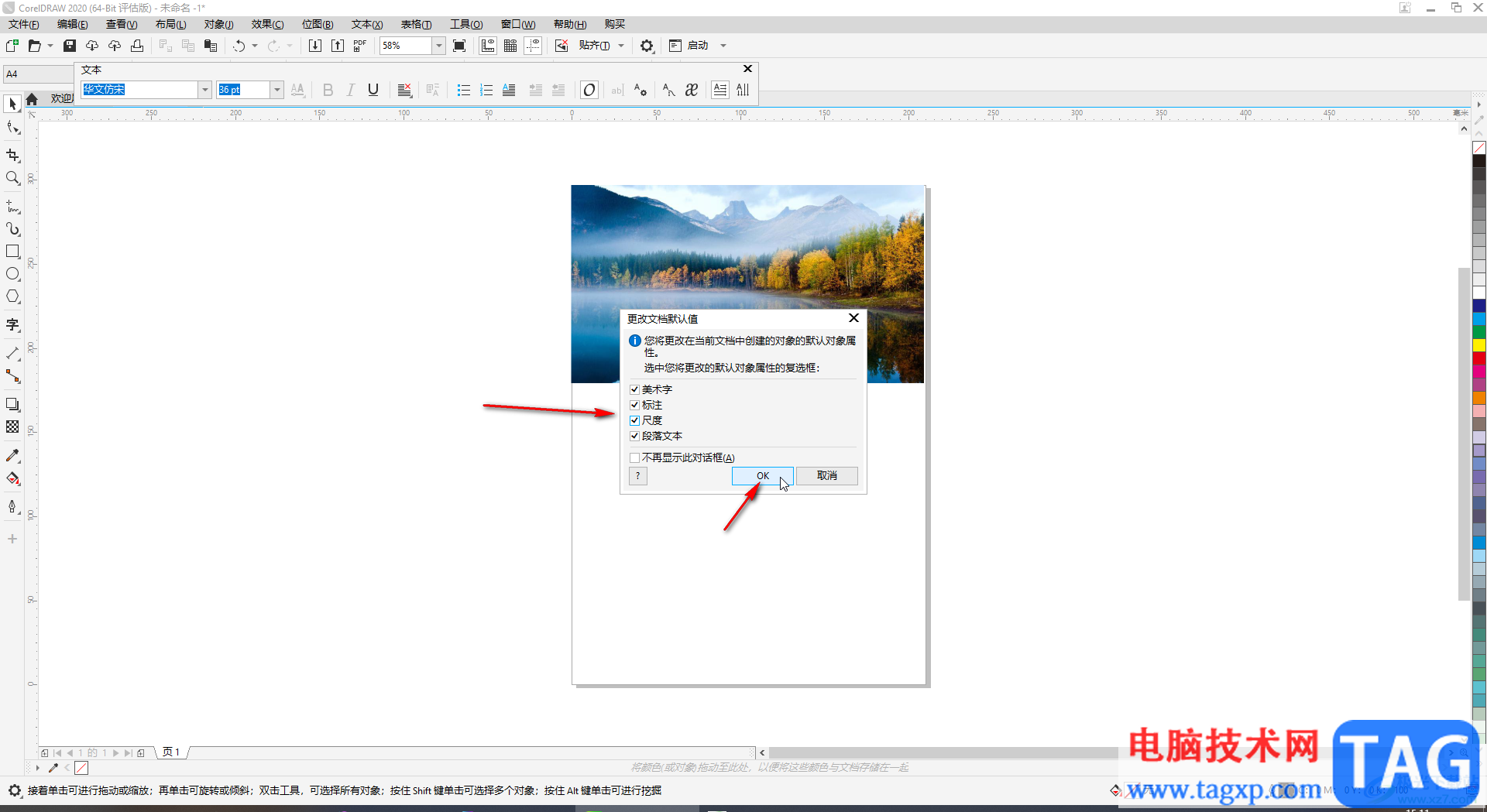
Task: Select the Rectangle tool
Action: click(12, 252)
